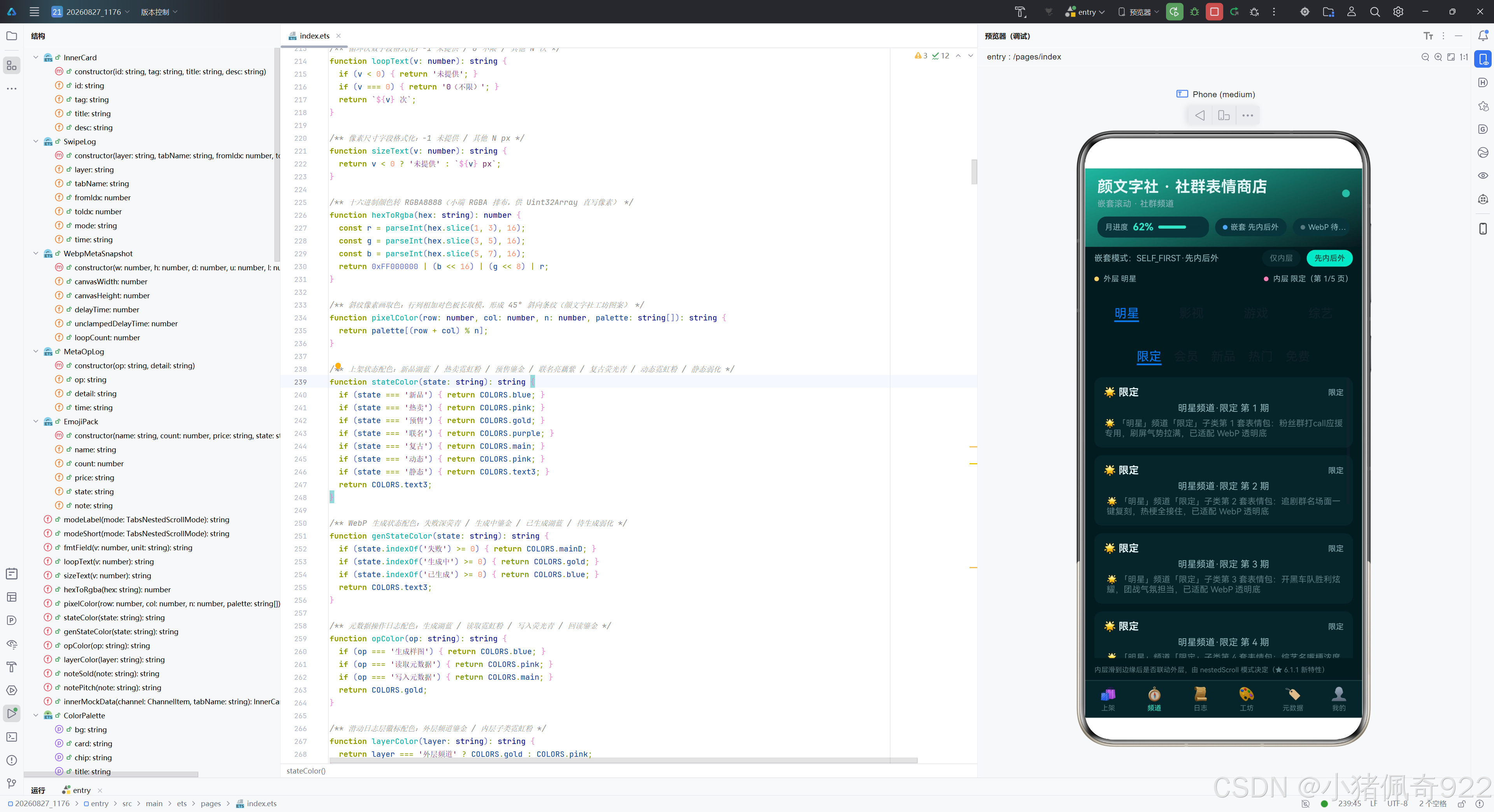Image resolution: width=1494 pixels, height=812 pixels.
Task: Click the warnings count indicator 3
Action: tap(921, 56)
